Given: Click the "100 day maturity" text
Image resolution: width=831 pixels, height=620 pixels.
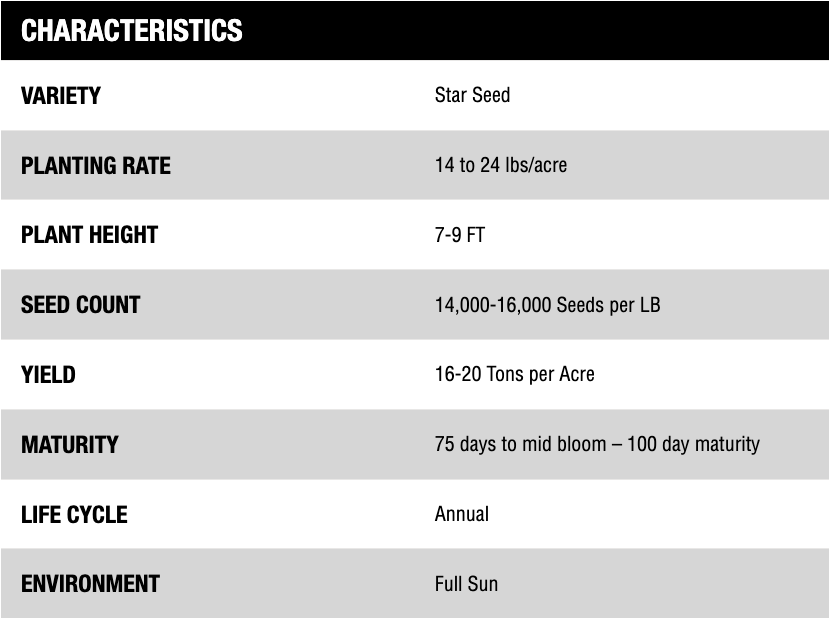Looking at the screenshot, I should [693, 444].
